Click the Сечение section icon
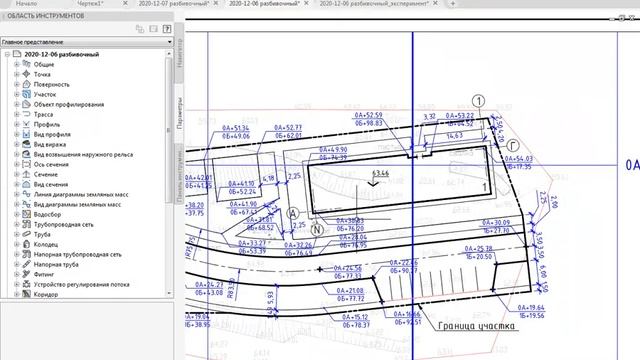This screenshot has height=360, width=640. click(27, 174)
